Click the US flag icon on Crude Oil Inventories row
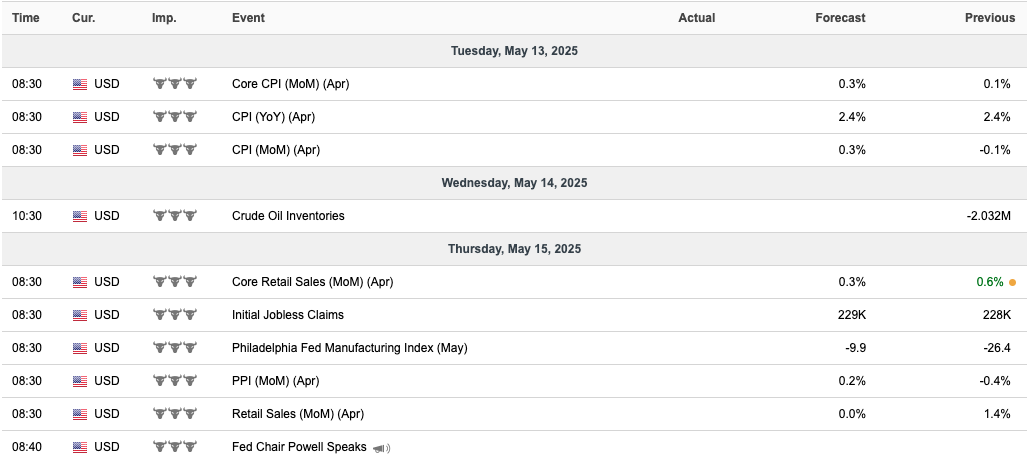The image size is (1028, 466). click(x=80, y=216)
